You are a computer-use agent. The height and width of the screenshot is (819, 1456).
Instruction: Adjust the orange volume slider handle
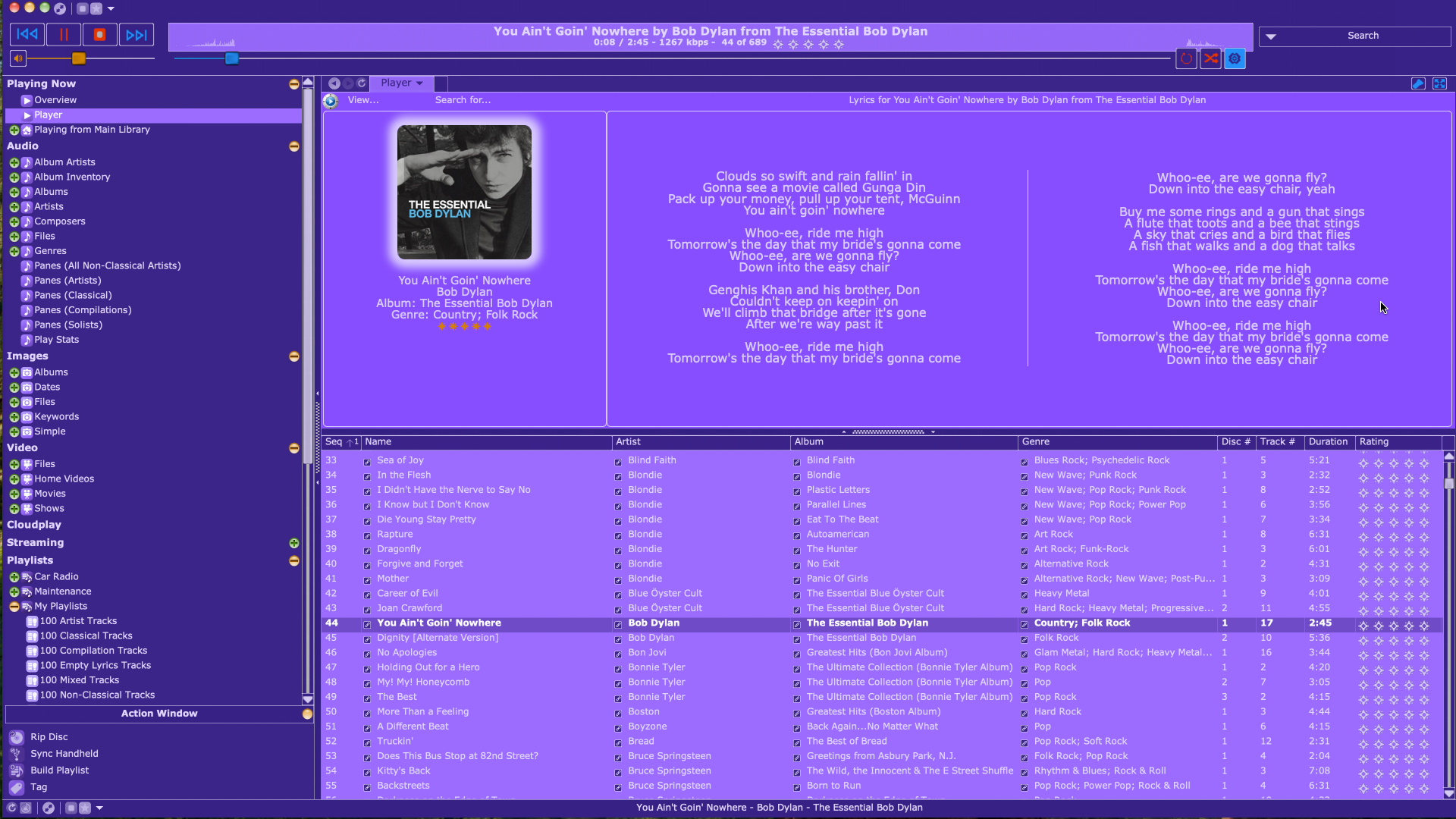79,58
